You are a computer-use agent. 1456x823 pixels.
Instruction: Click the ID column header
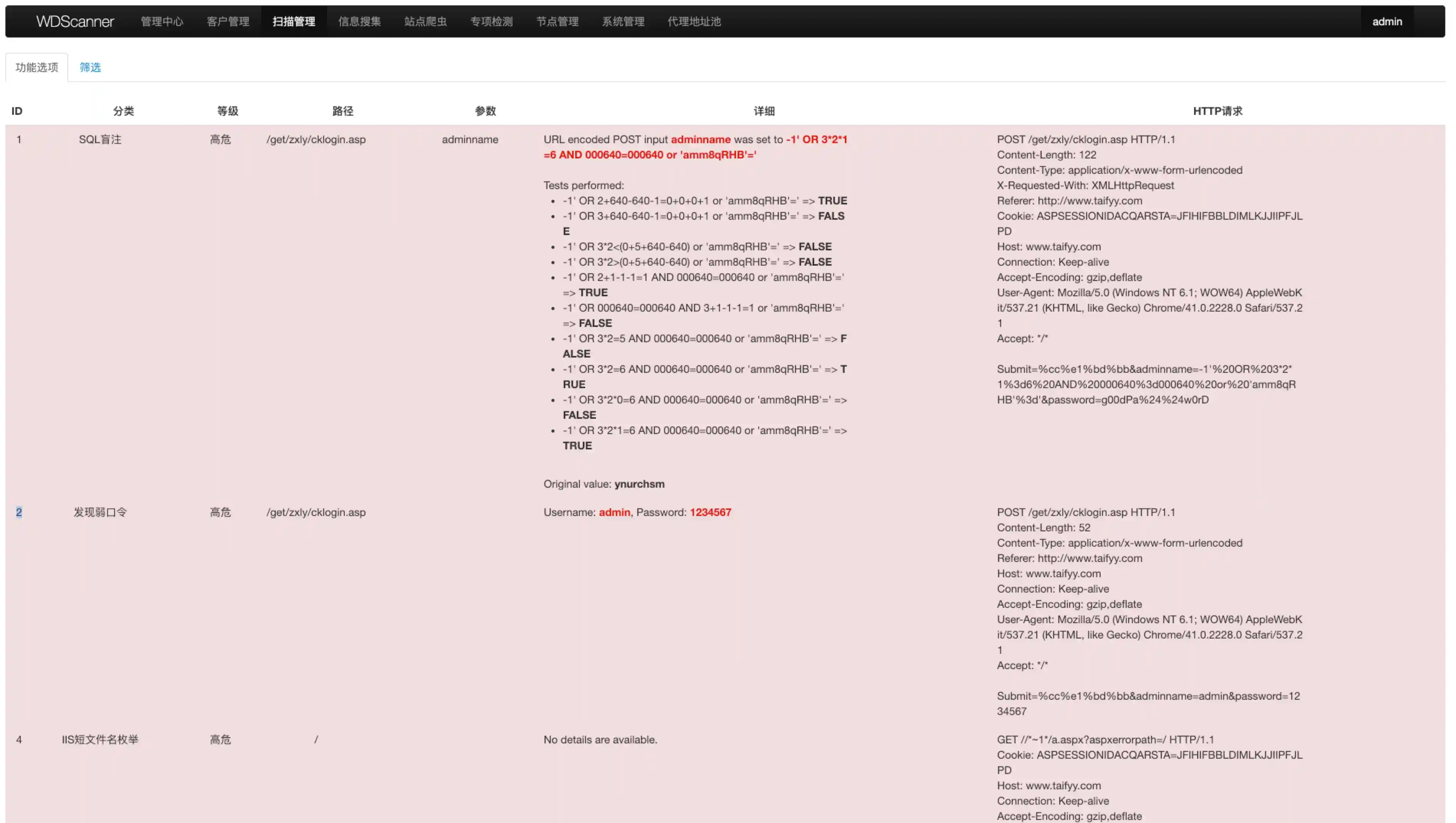pyautogui.click(x=17, y=111)
